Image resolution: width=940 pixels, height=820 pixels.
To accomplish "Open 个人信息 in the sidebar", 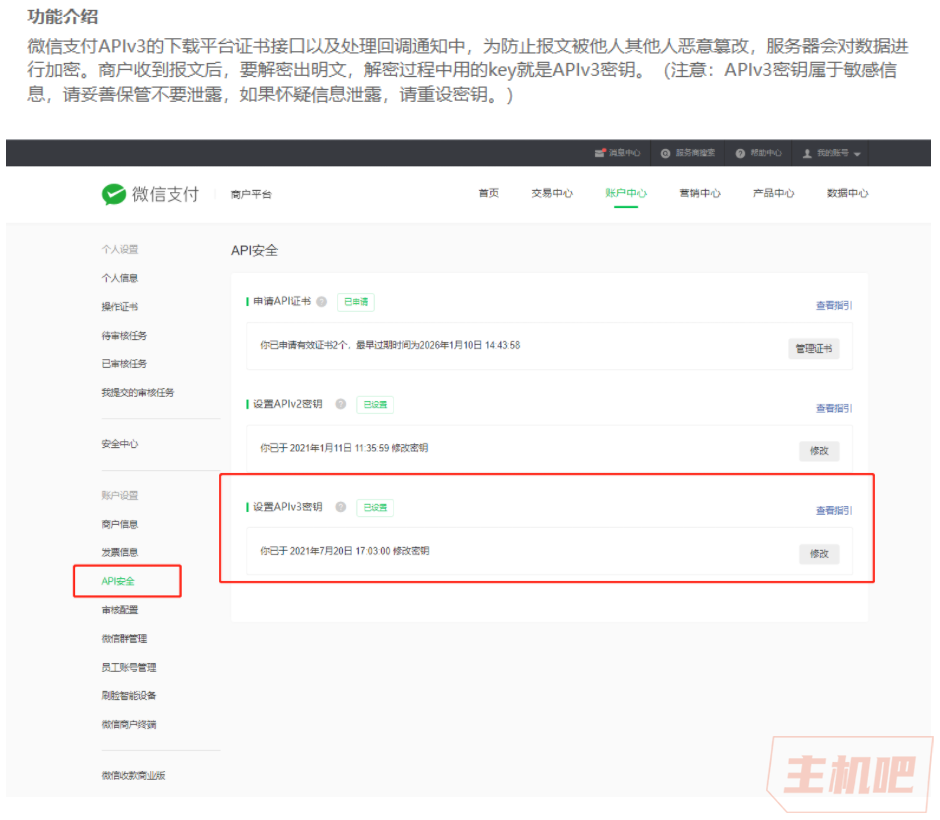I will click(x=120, y=278).
